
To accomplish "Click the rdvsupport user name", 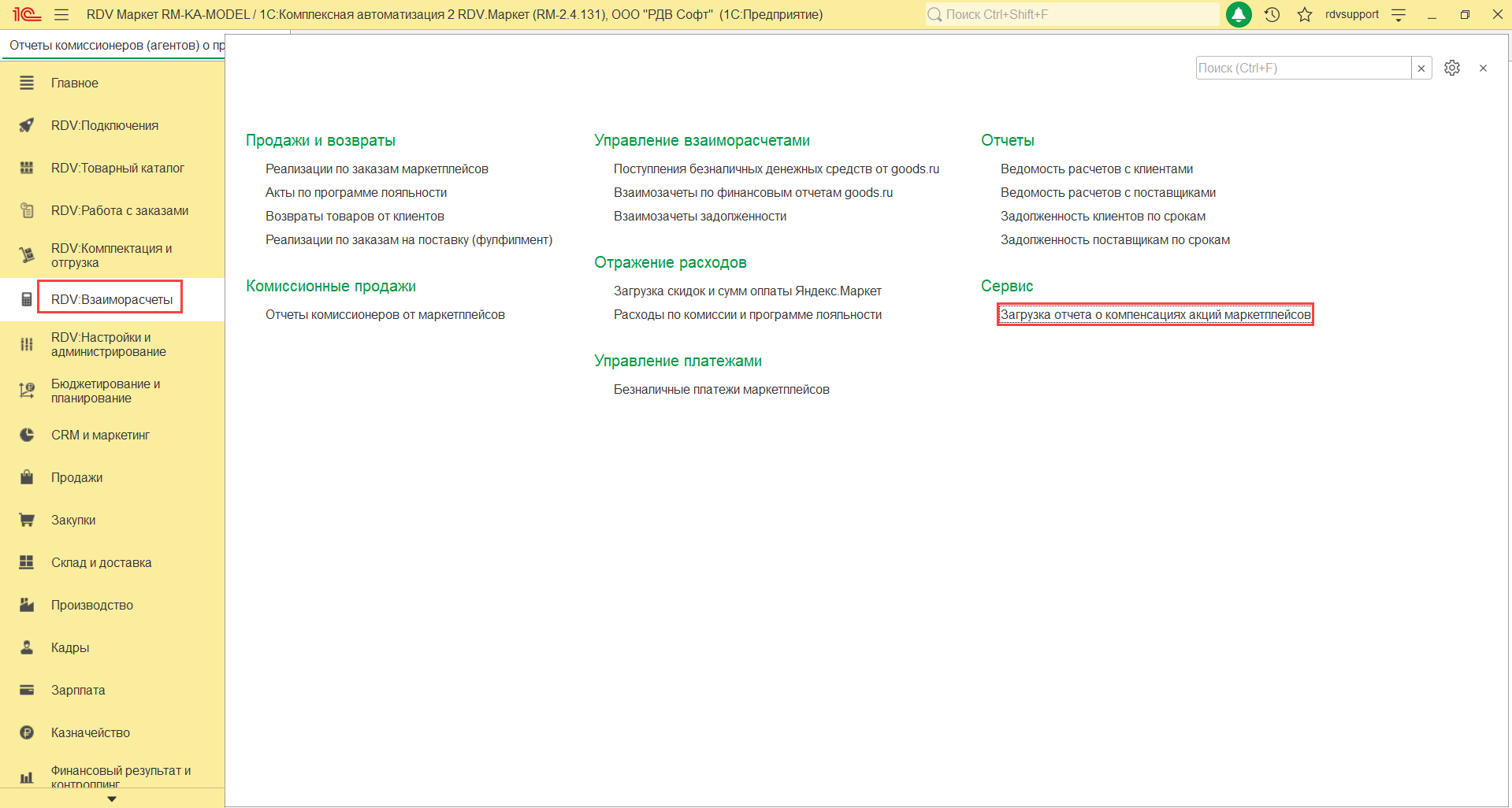I will tap(1352, 14).
